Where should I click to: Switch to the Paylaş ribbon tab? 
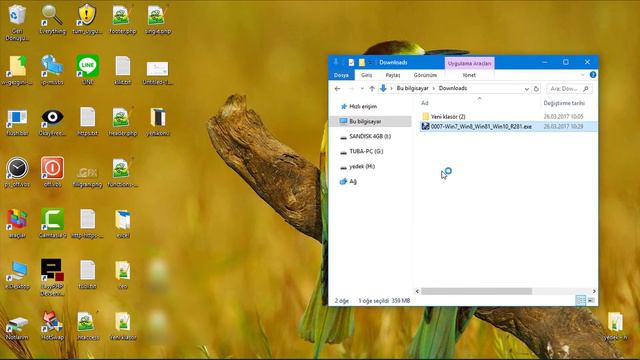point(393,75)
